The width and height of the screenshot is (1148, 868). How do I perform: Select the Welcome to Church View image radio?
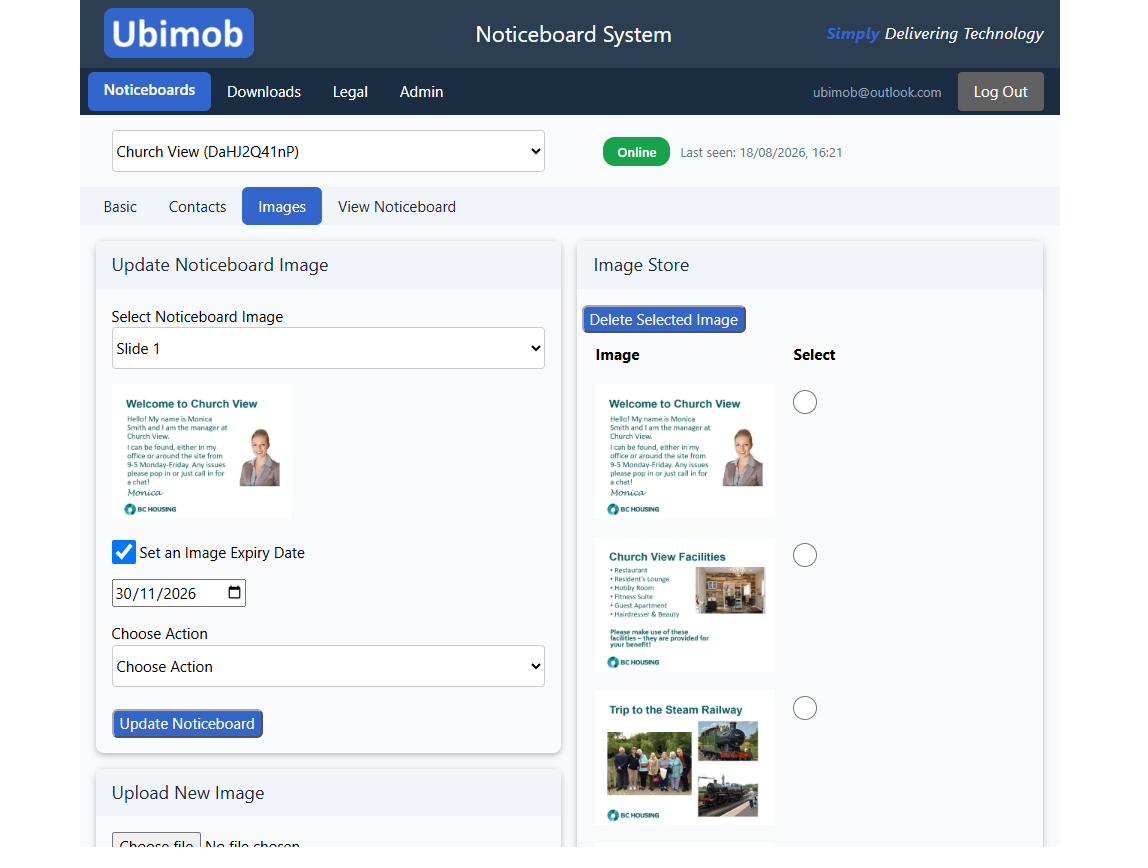(805, 402)
